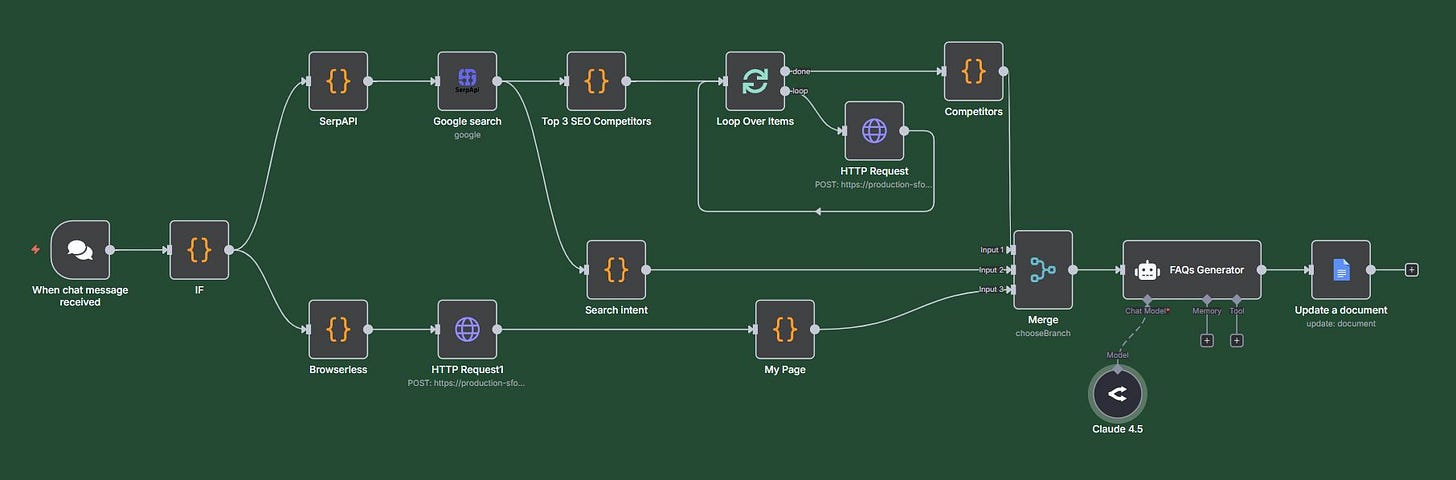Add node after Update a document
This screenshot has height=480, width=1456.
click(1411, 270)
